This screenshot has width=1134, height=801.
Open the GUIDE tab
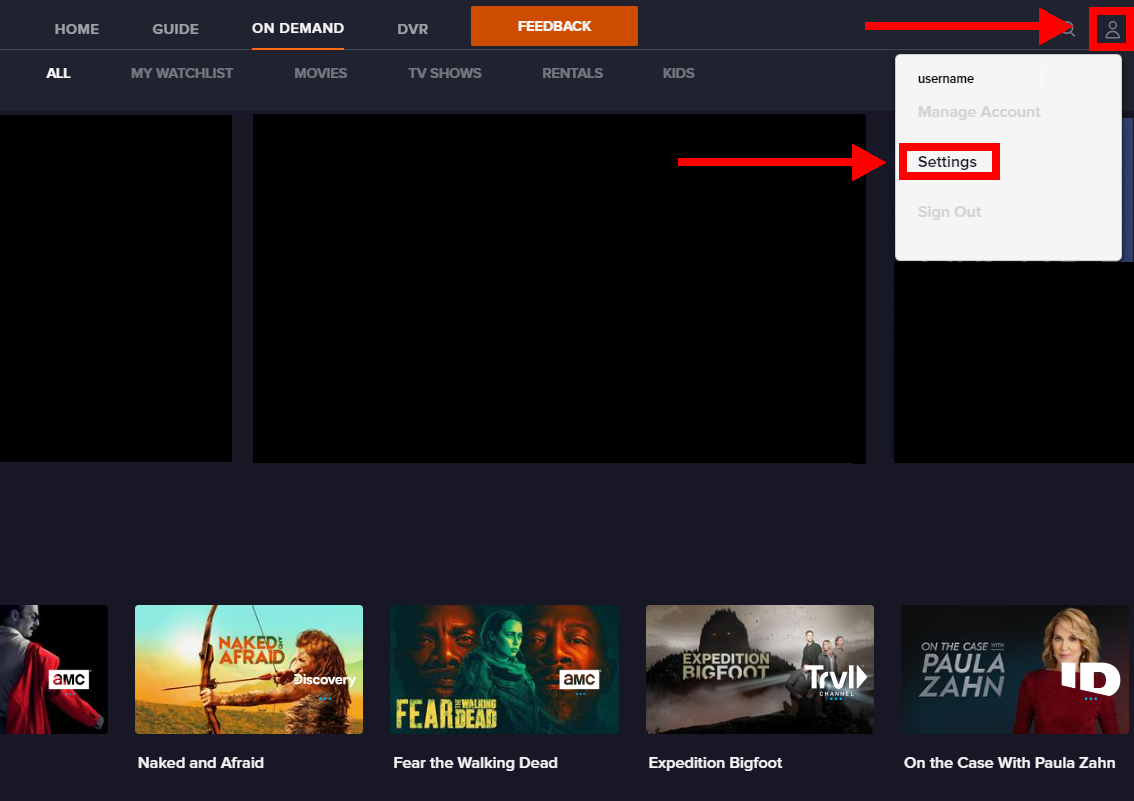pyautogui.click(x=175, y=29)
